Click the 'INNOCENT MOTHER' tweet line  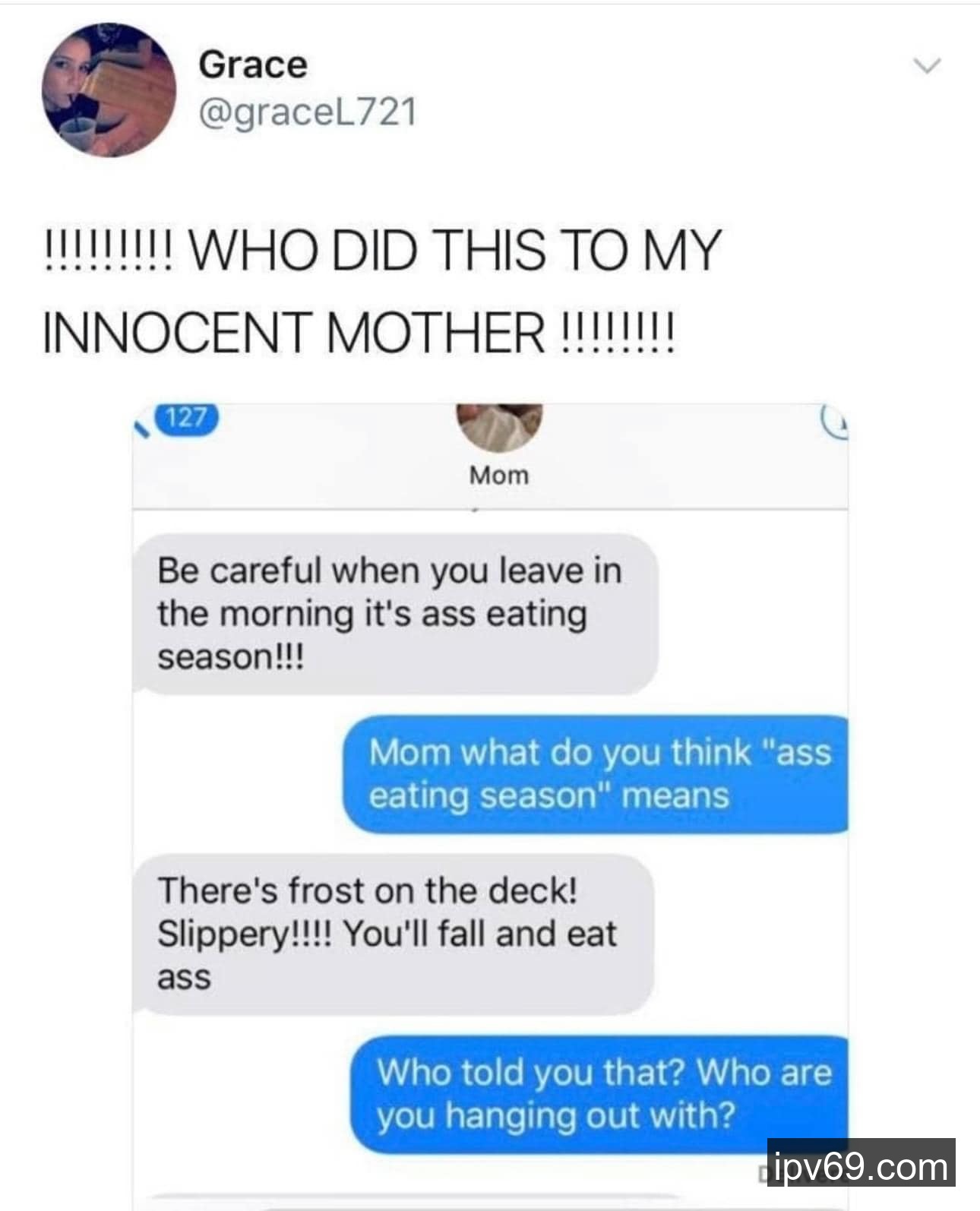point(358,332)
